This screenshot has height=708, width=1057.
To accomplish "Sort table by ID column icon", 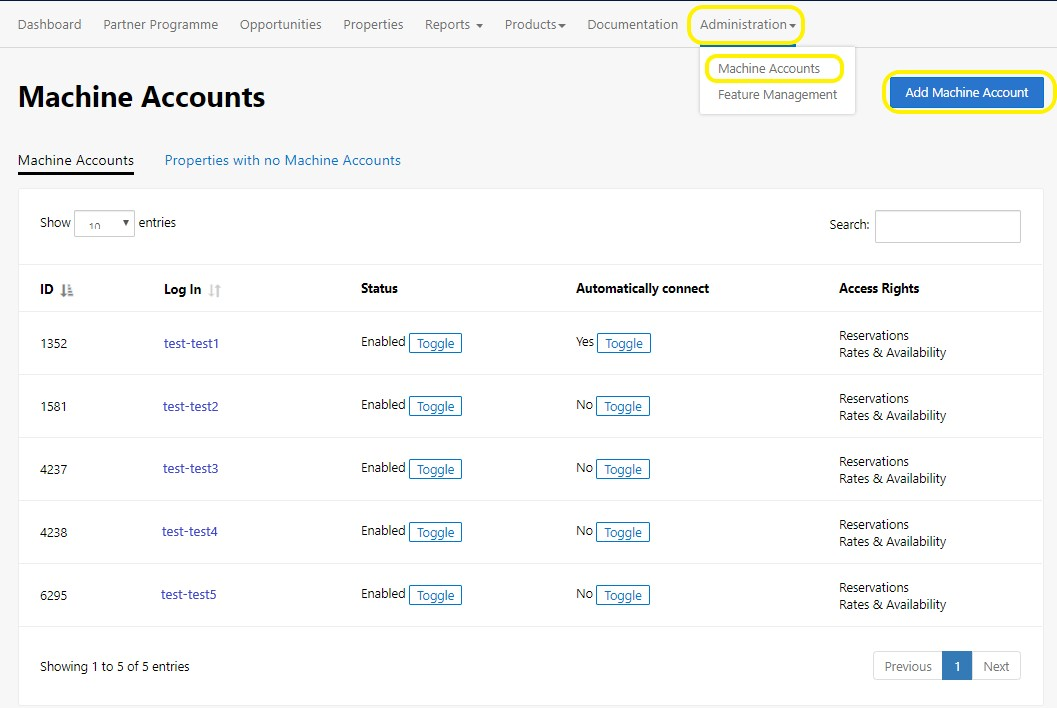I will pyautogui.click(x=67, y=290).
